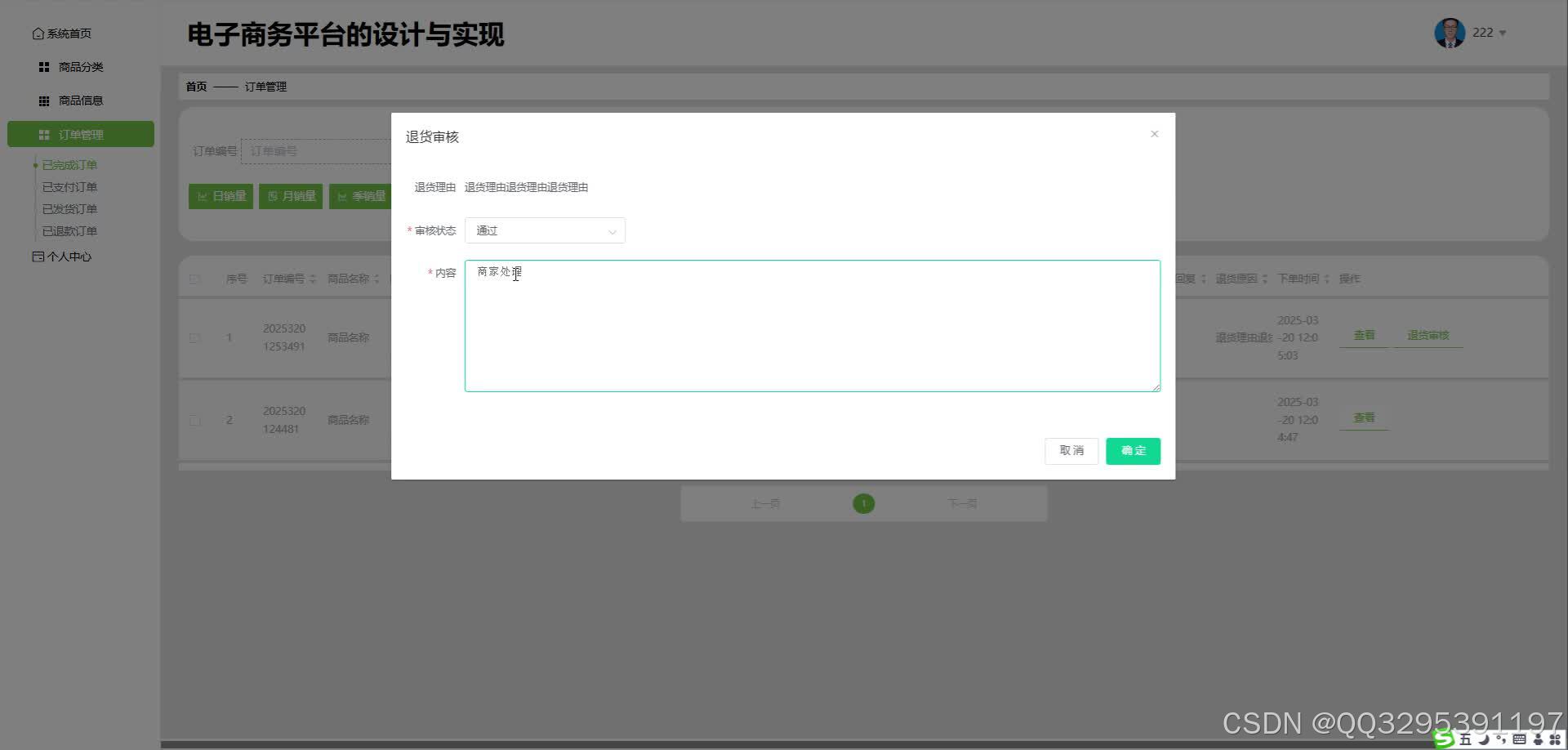The height and width of the screenshot is (750, 1568).
Task: Select the 商品分类 grid icon
Action: 43,66
